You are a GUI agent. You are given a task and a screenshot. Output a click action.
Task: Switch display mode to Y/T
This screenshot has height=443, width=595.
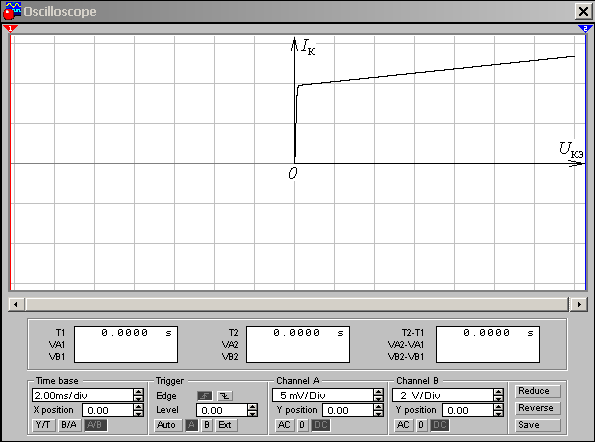(x=43, y=425)
